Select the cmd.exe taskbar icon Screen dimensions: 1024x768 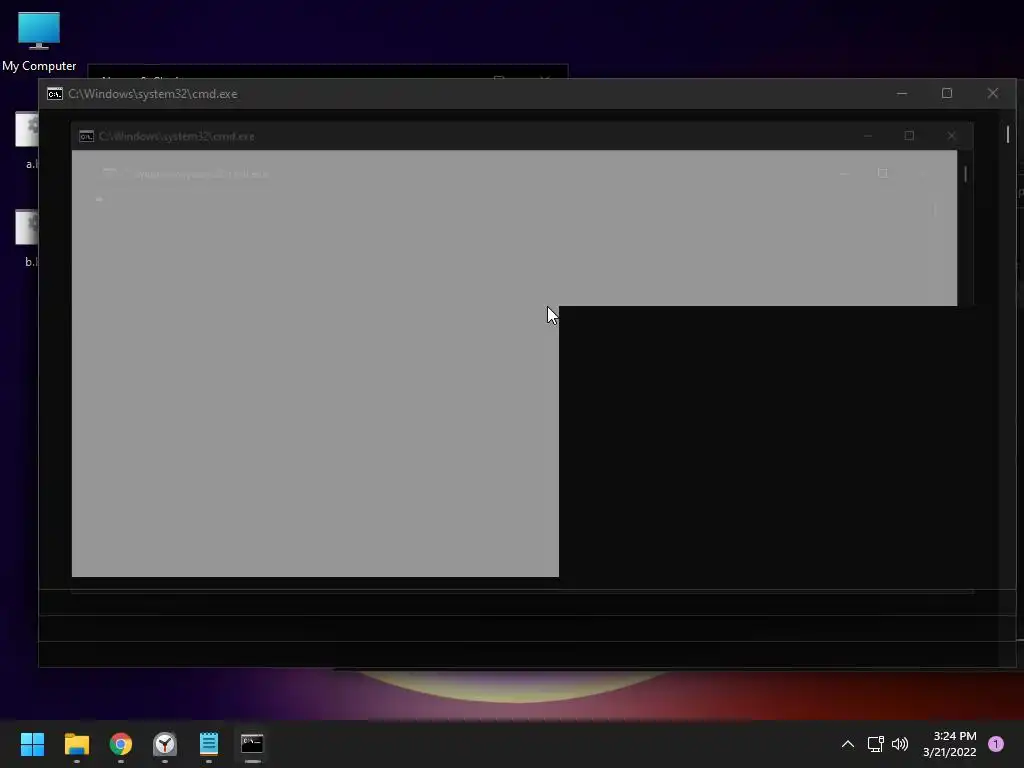tap(252, 744)
